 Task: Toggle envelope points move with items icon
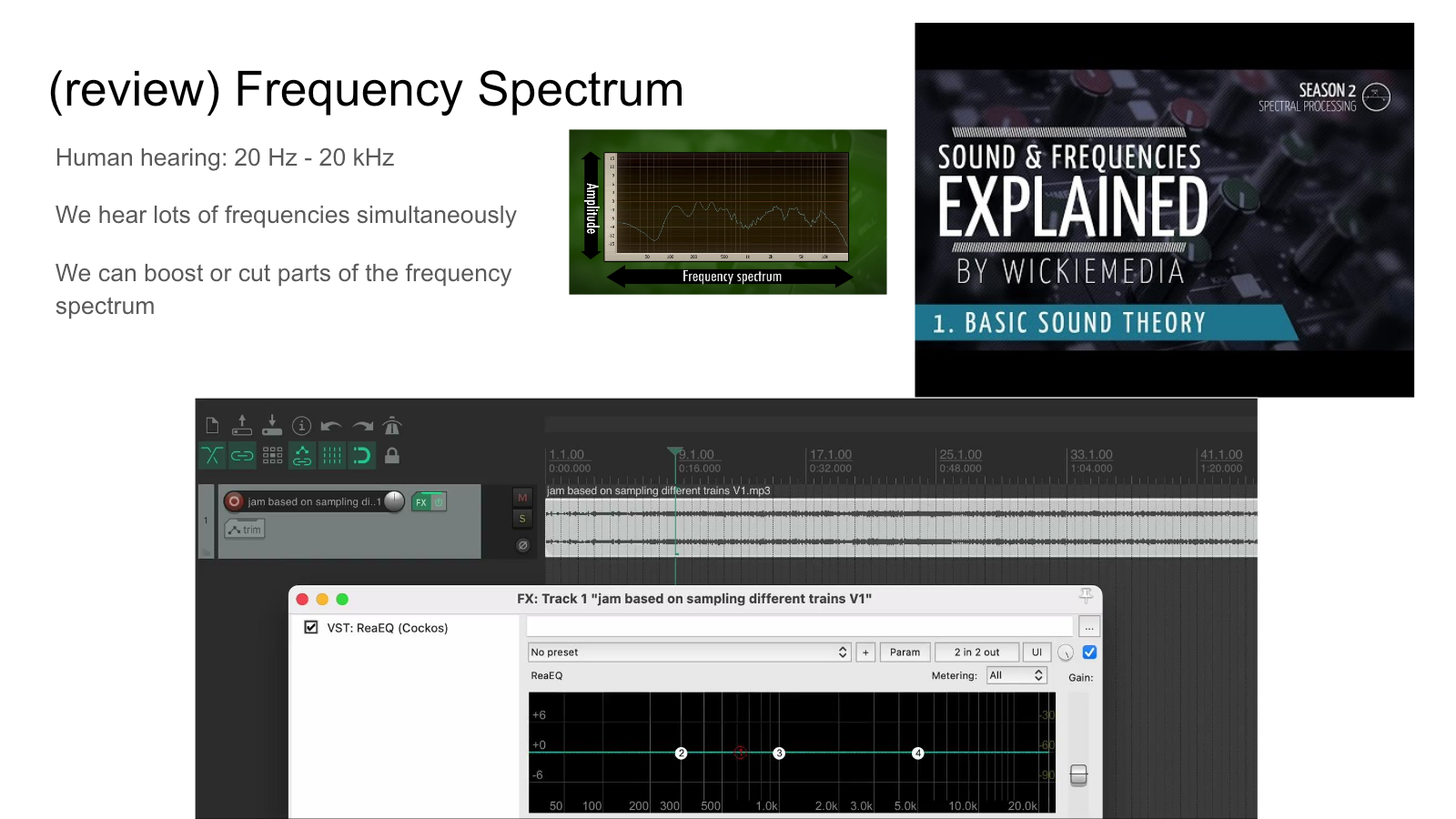tap(302, 455)
